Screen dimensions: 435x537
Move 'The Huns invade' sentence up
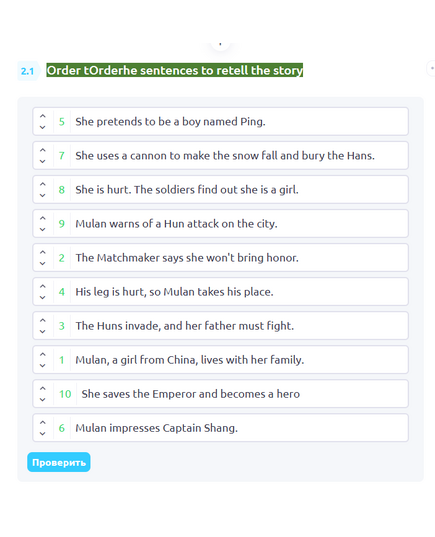coord(42,320)
